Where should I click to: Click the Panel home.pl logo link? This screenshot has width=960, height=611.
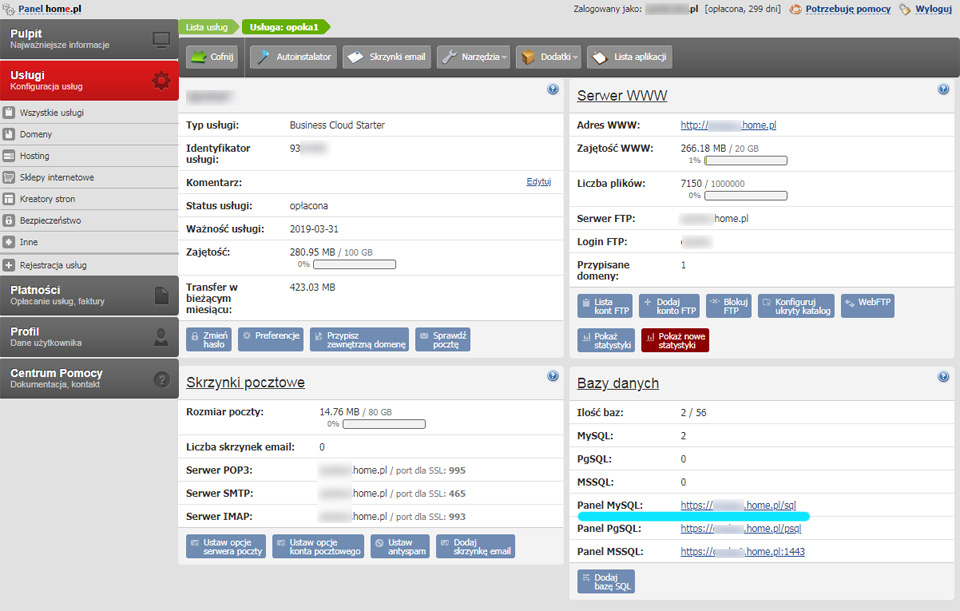coord(50,9)
